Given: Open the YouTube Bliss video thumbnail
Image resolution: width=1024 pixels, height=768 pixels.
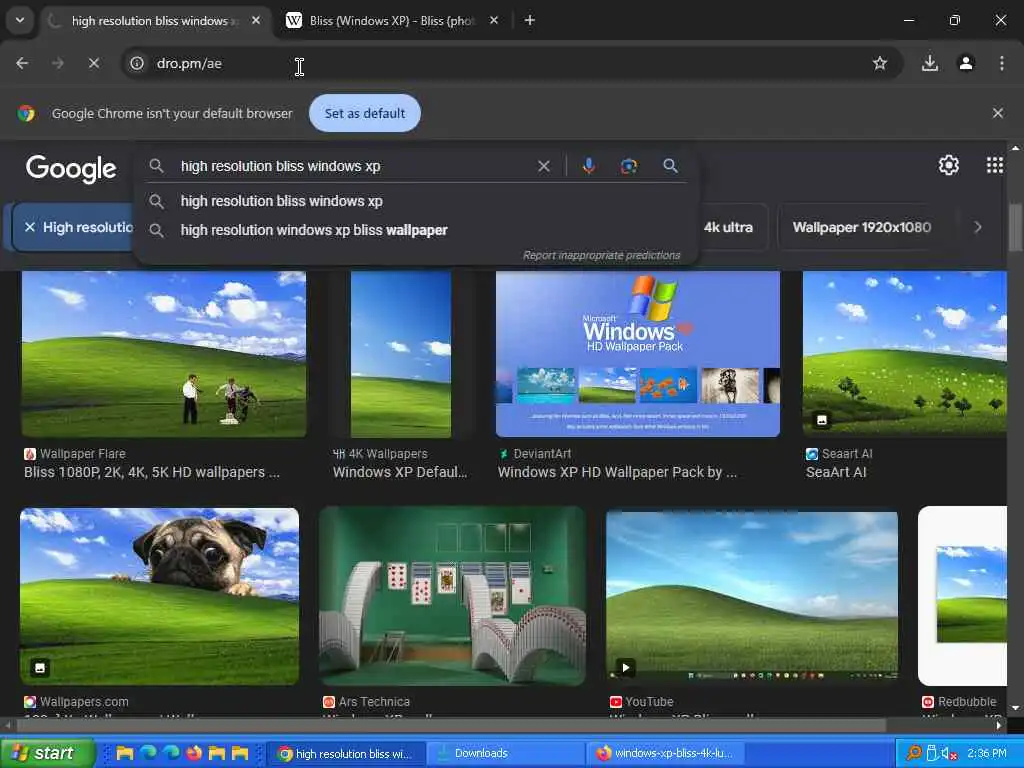Looking at the screenshot, I should tap(752, 596).
